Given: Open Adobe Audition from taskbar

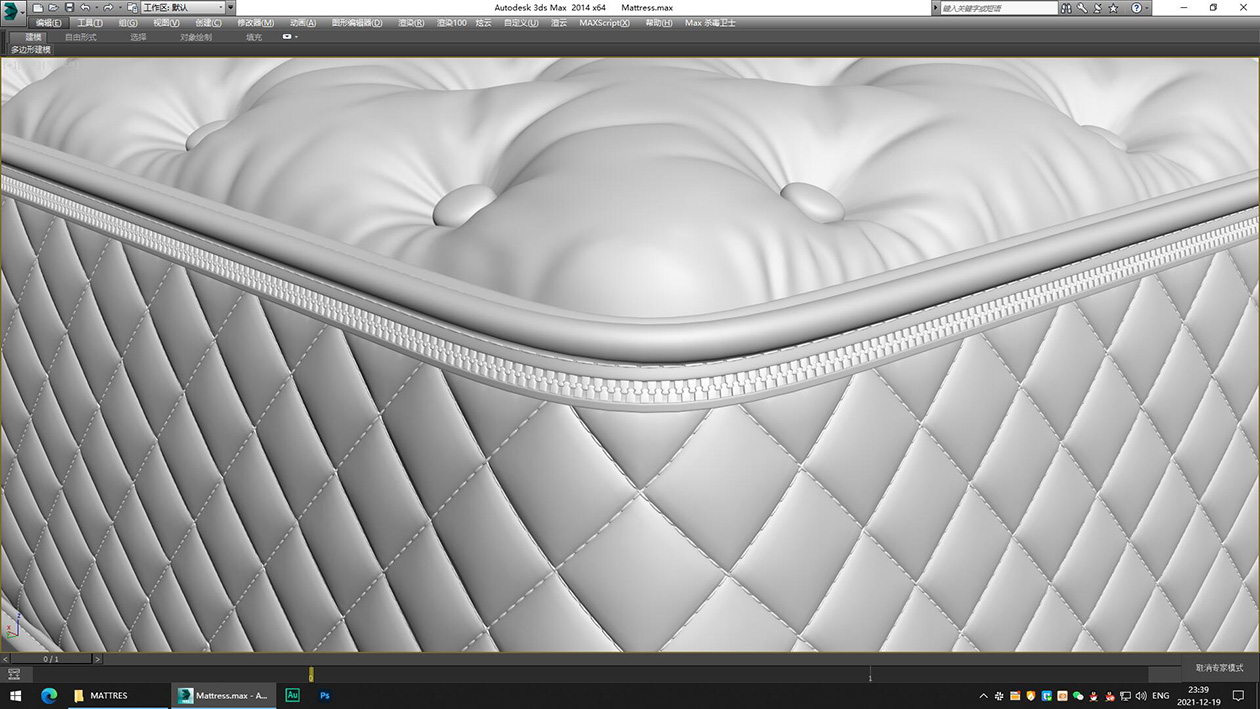Looking at the screenshot, I should (x=292, y=696).
